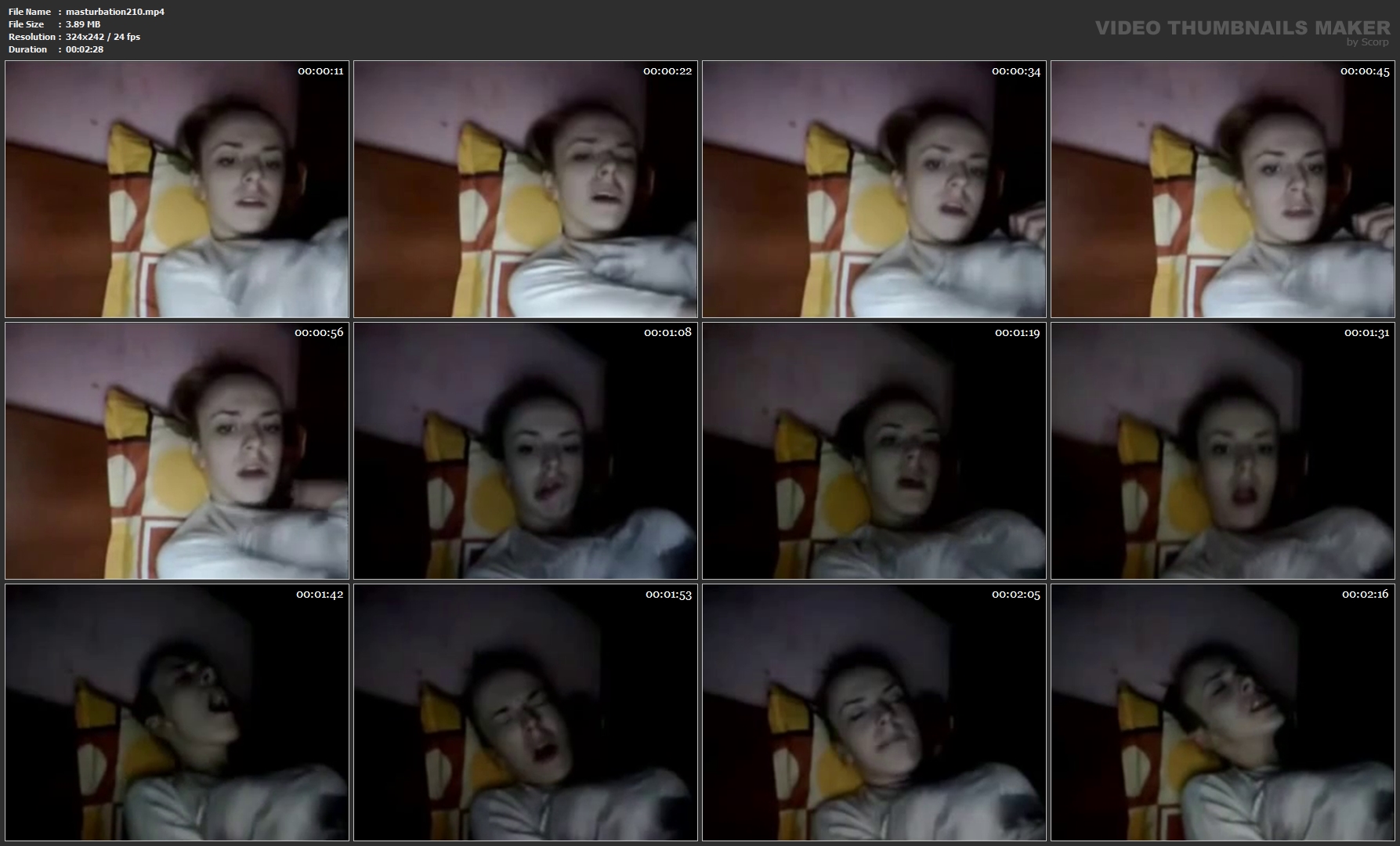The image size is (1400, 846).
Task: Click the 324x242 / 24 fps resolution value
Action: (x=103, y=37)
